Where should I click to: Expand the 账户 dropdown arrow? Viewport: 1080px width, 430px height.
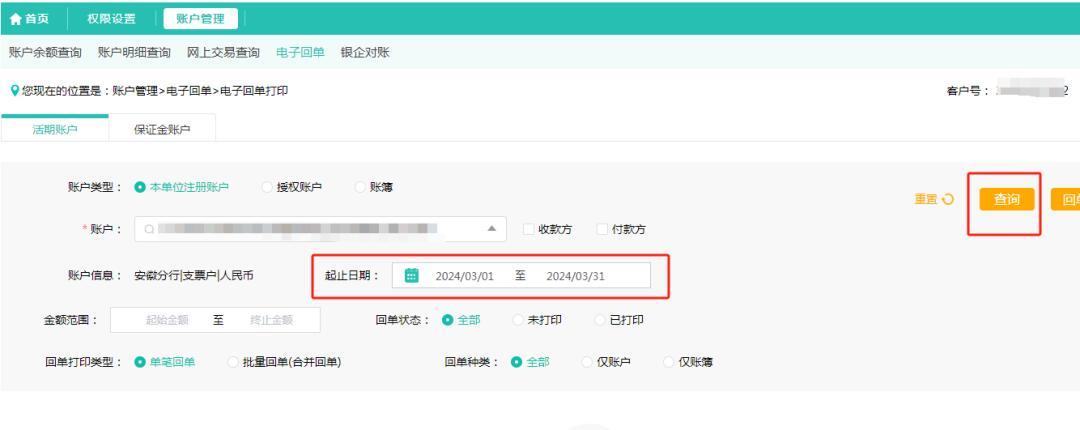(492, 229)
